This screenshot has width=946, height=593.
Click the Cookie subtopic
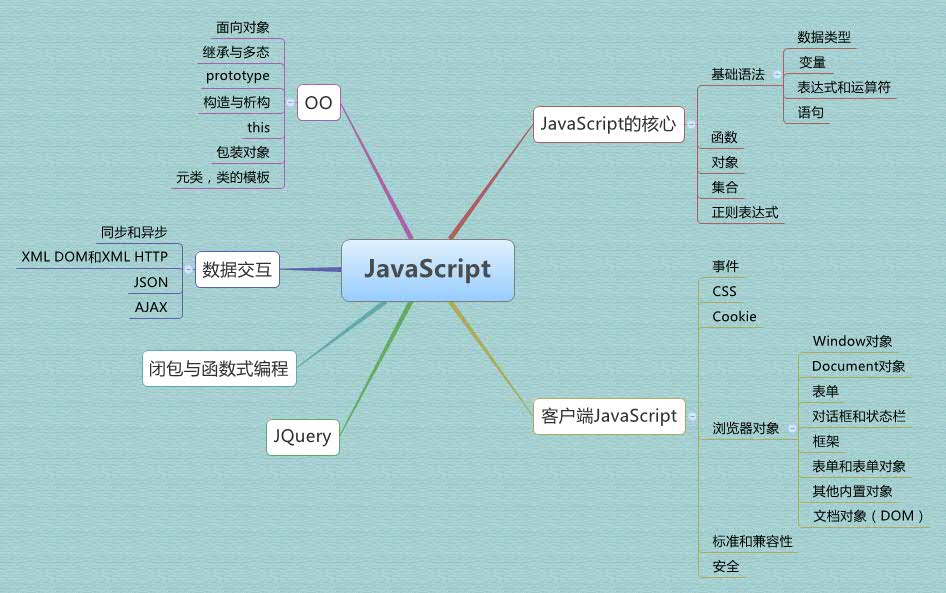734,317
